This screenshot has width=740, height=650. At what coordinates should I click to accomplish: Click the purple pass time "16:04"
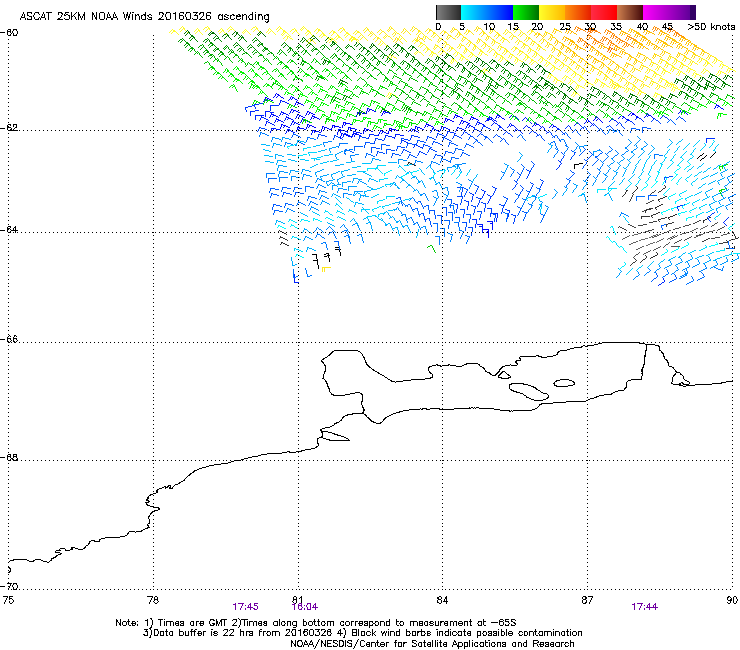(x=305, y=607)
